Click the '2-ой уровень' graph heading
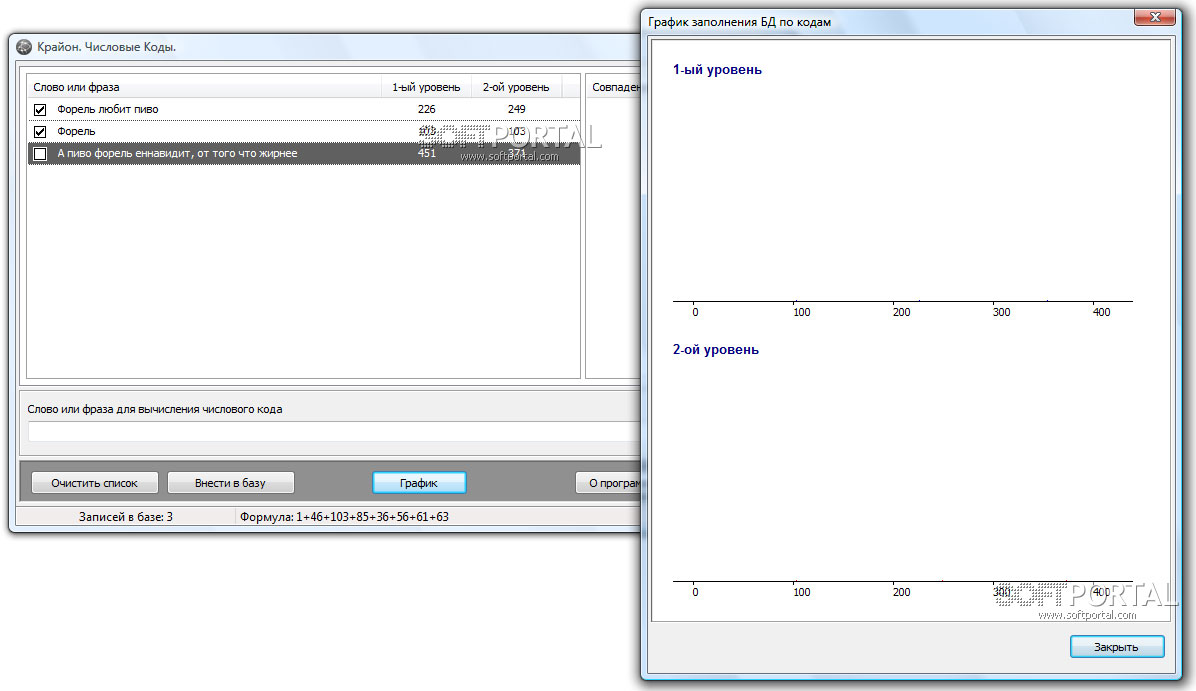This screenshot has height=691, width=1196. click(x=715, y=350)
